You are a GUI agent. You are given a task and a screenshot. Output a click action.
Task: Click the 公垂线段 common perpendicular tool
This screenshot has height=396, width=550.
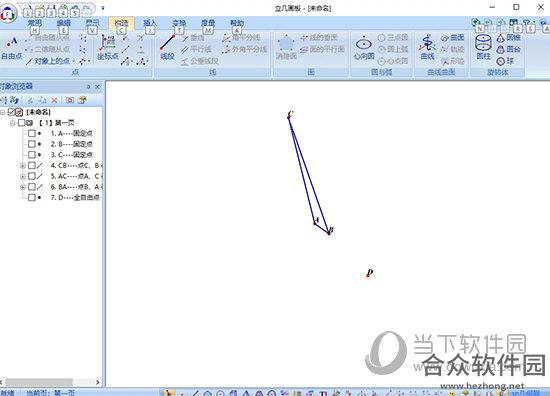[199, 61]
